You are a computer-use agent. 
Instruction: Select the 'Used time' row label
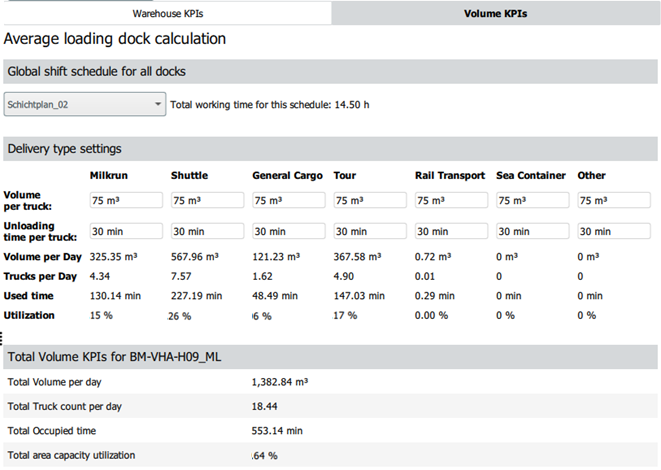[x=29, y=296]
